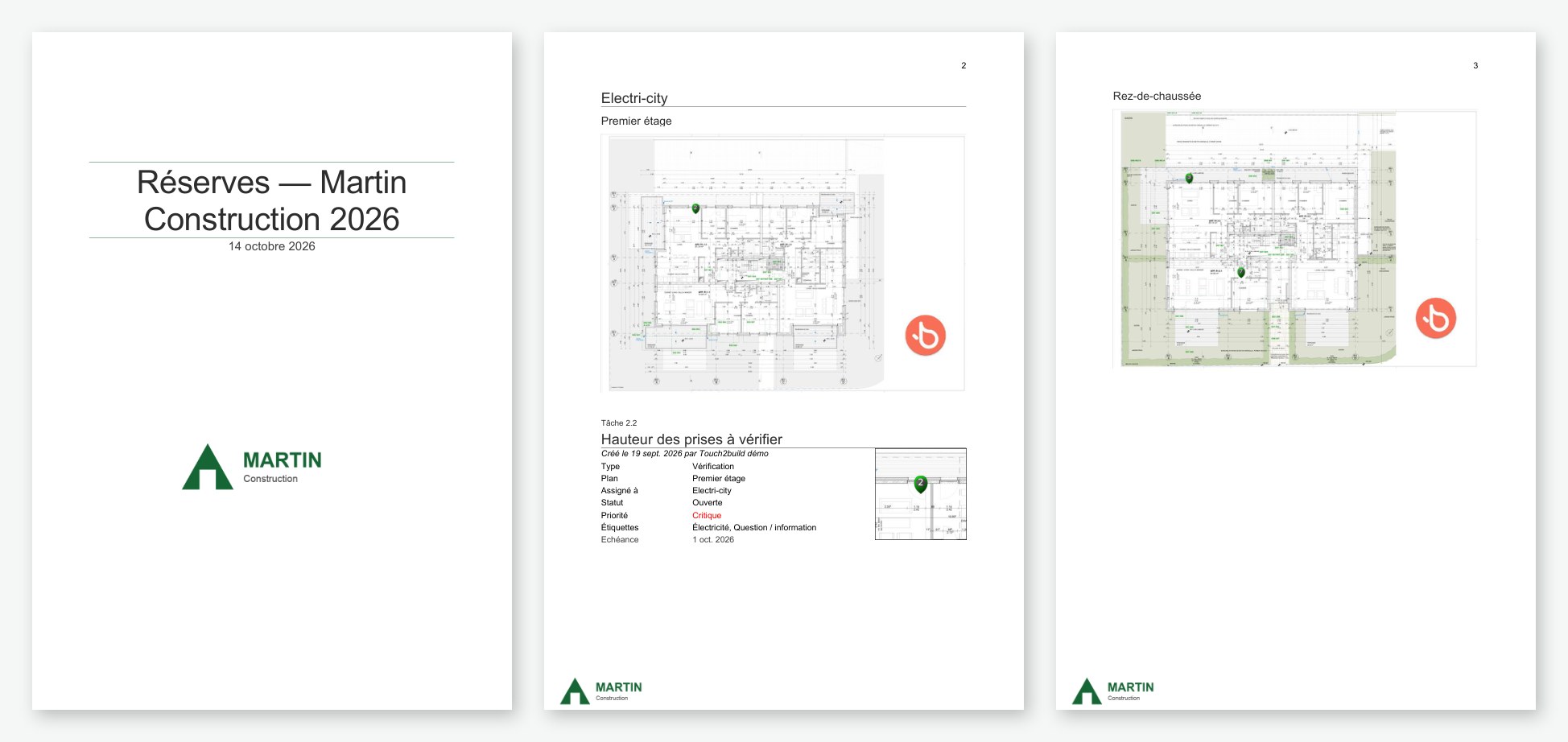This screenshot has height=742, width=1568.
Task: Click the orange Touch2build logo on the Rez-de-chaussée plan
Action: [x=1436, y=319]
